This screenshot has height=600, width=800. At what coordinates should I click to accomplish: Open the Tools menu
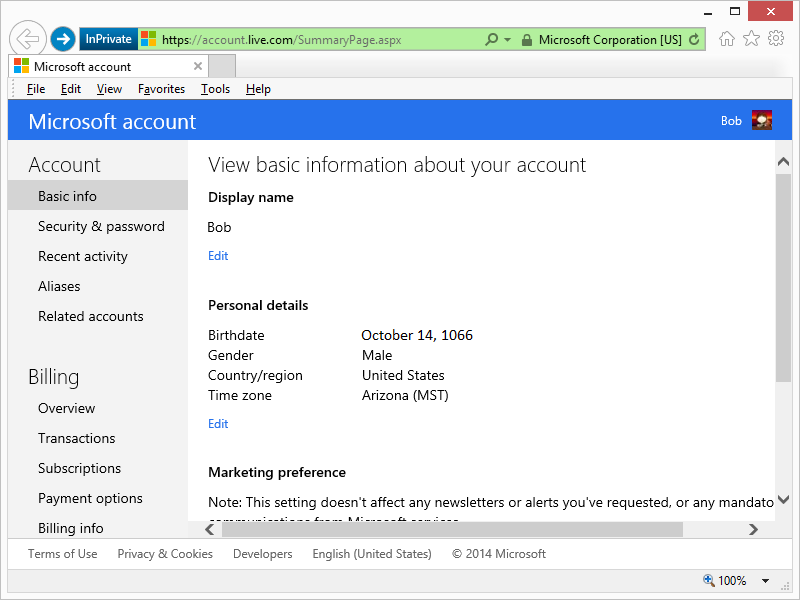[215, 89]
